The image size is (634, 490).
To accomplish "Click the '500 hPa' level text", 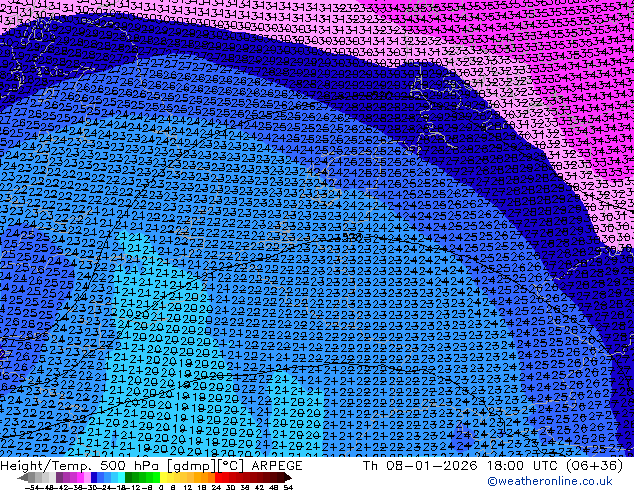I will click(129, 466).
